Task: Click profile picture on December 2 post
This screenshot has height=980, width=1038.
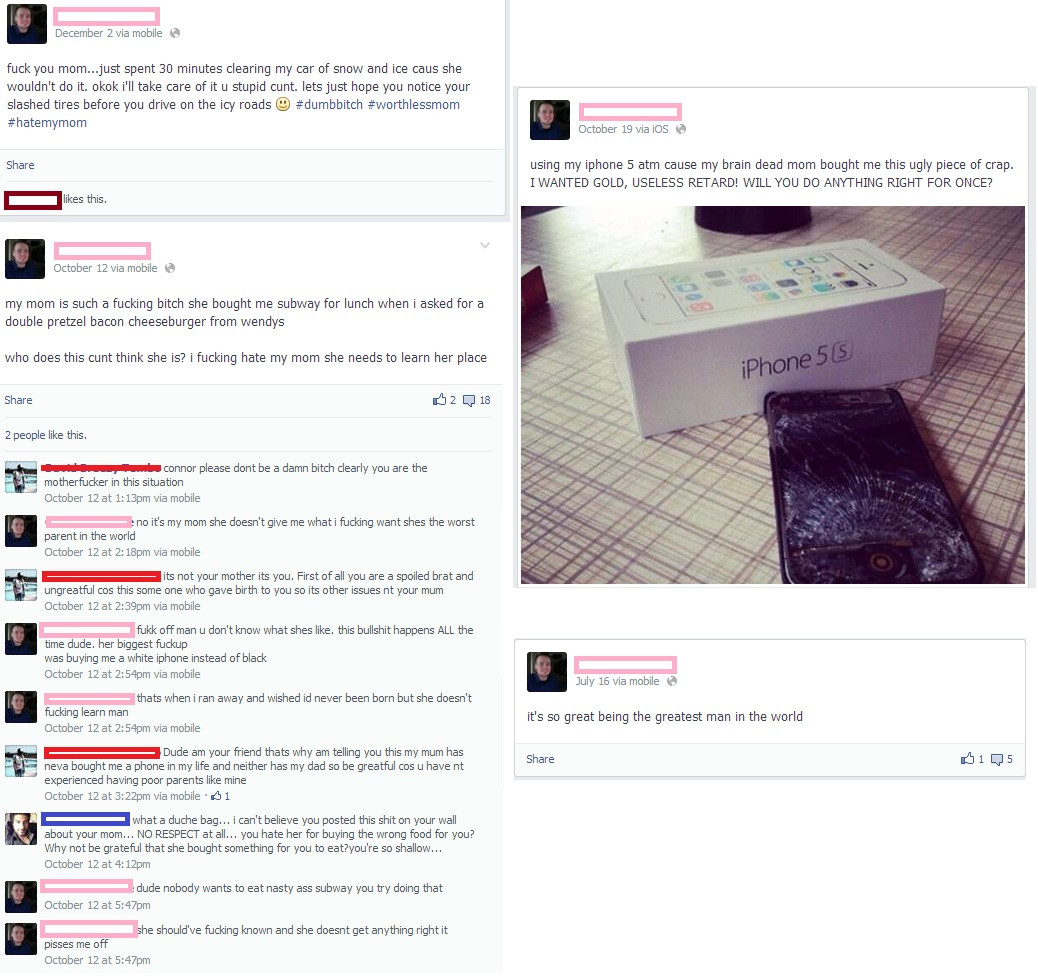Action: click(x=26, y=24)
